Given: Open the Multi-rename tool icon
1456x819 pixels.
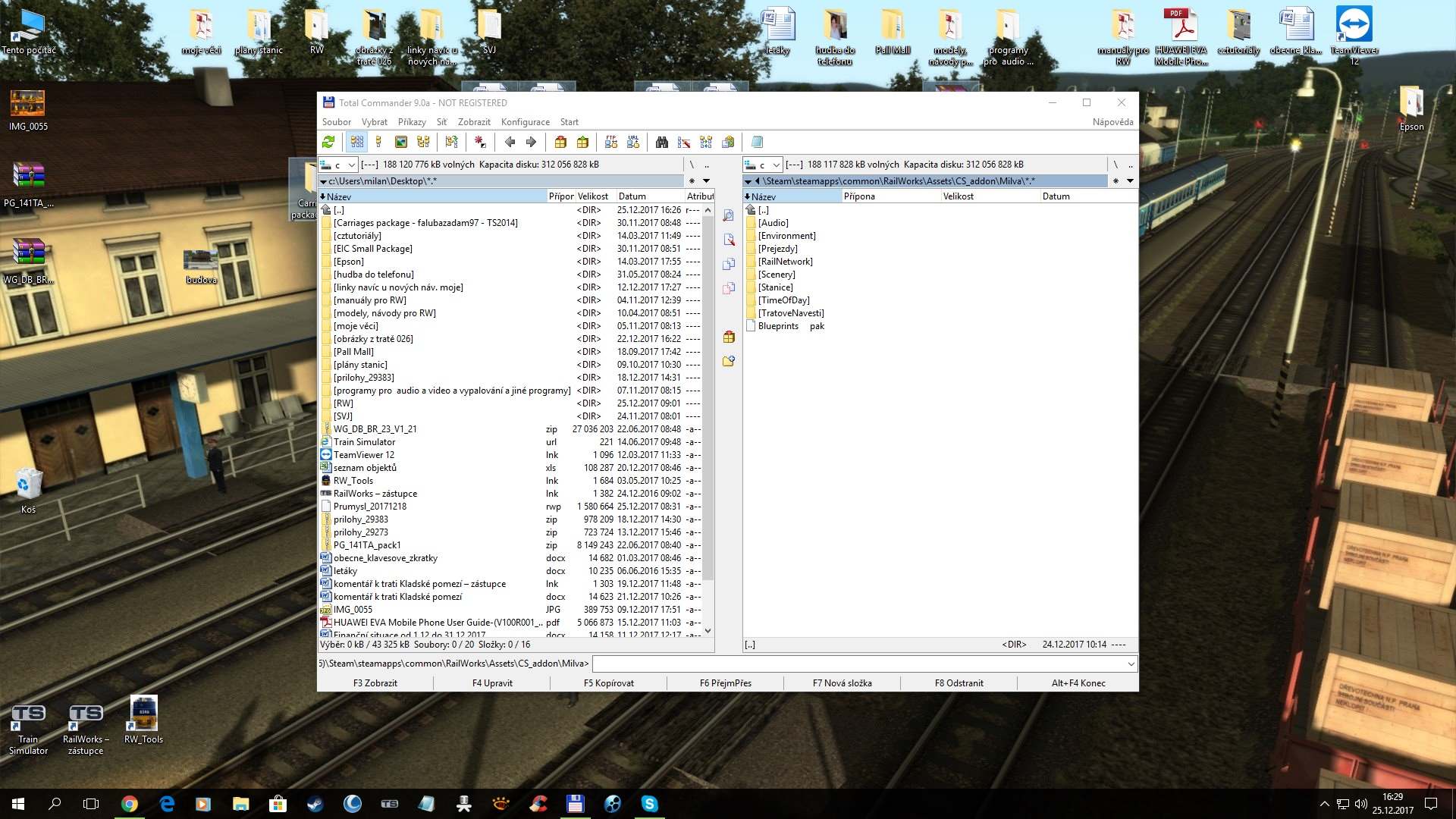Looking at the screenshot, I should pyautogui.click(x=684, y=142).
